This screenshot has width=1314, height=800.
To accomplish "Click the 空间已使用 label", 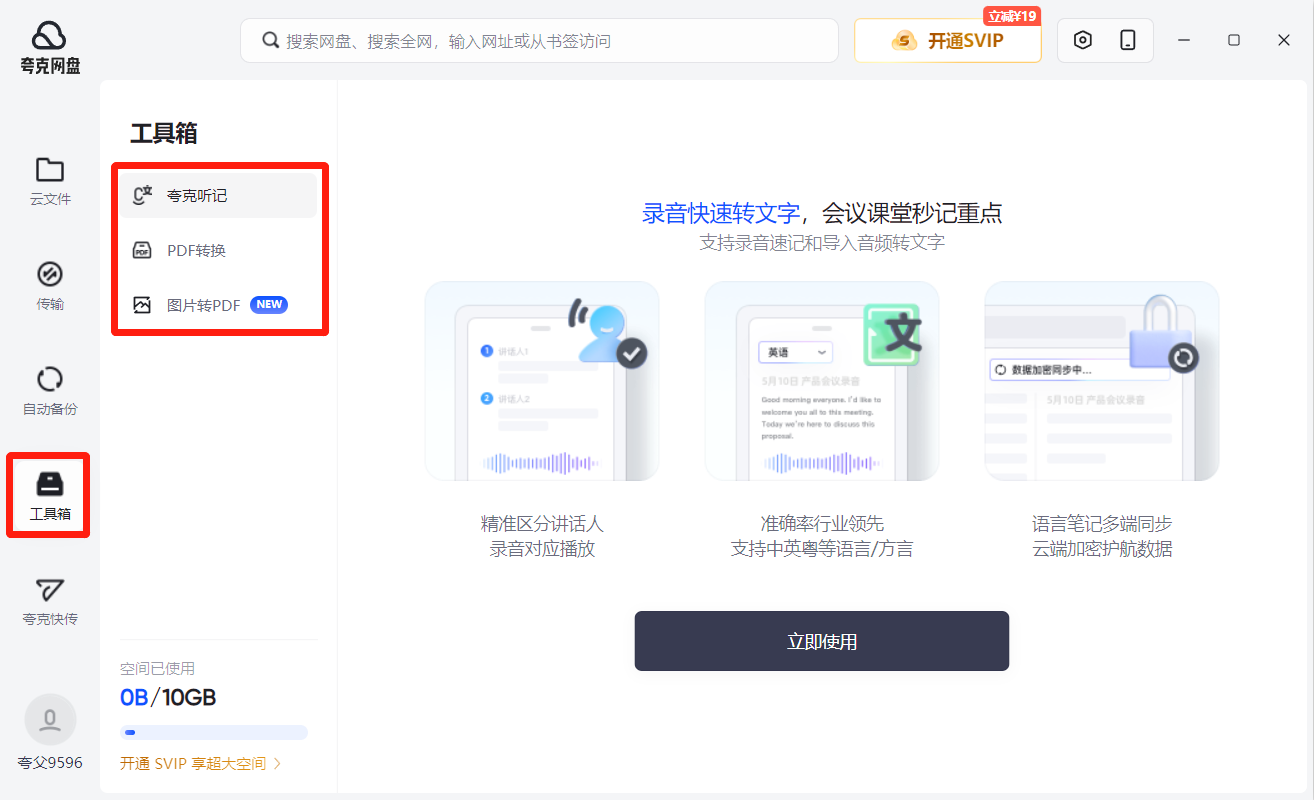I will [158, 668].
